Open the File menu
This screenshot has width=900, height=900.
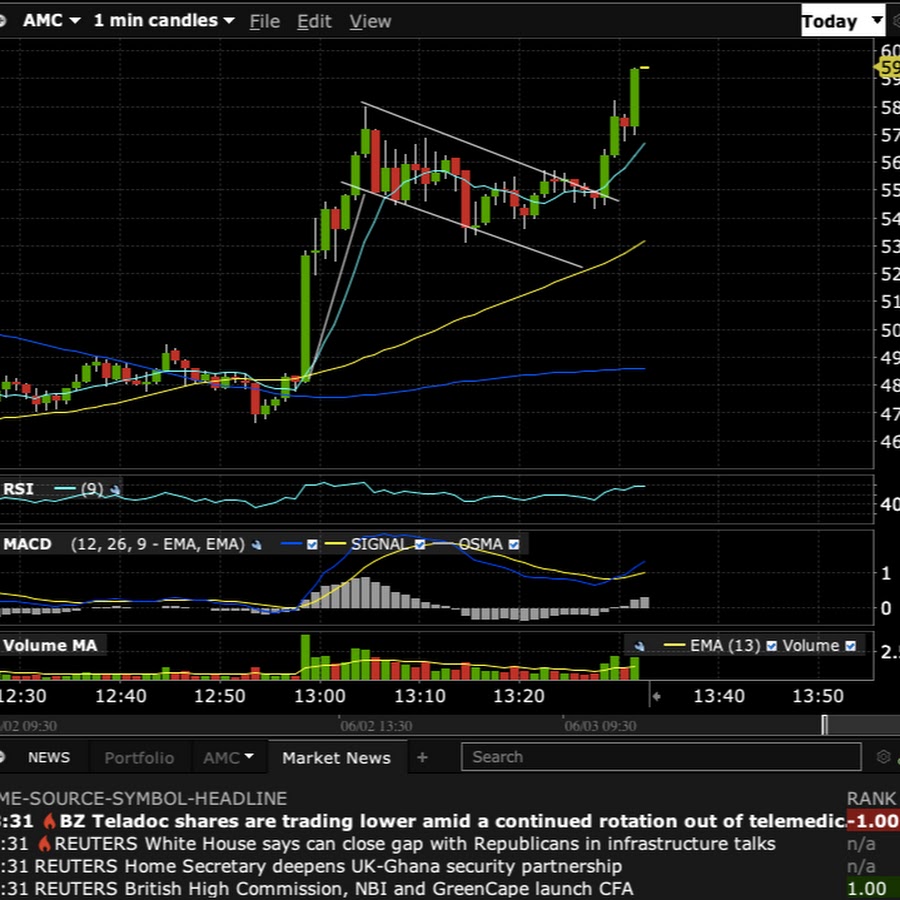pos(264,21)
